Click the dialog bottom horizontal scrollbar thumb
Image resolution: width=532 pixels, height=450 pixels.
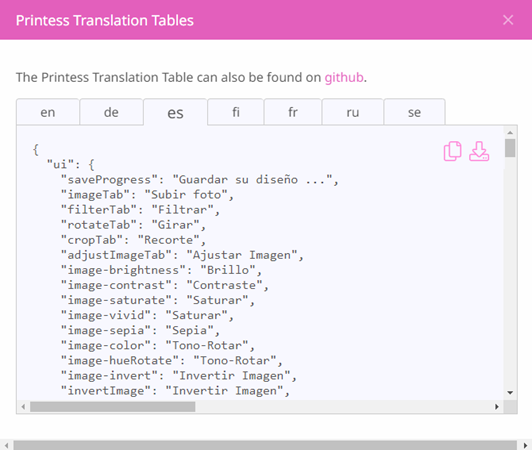(265, 445)
